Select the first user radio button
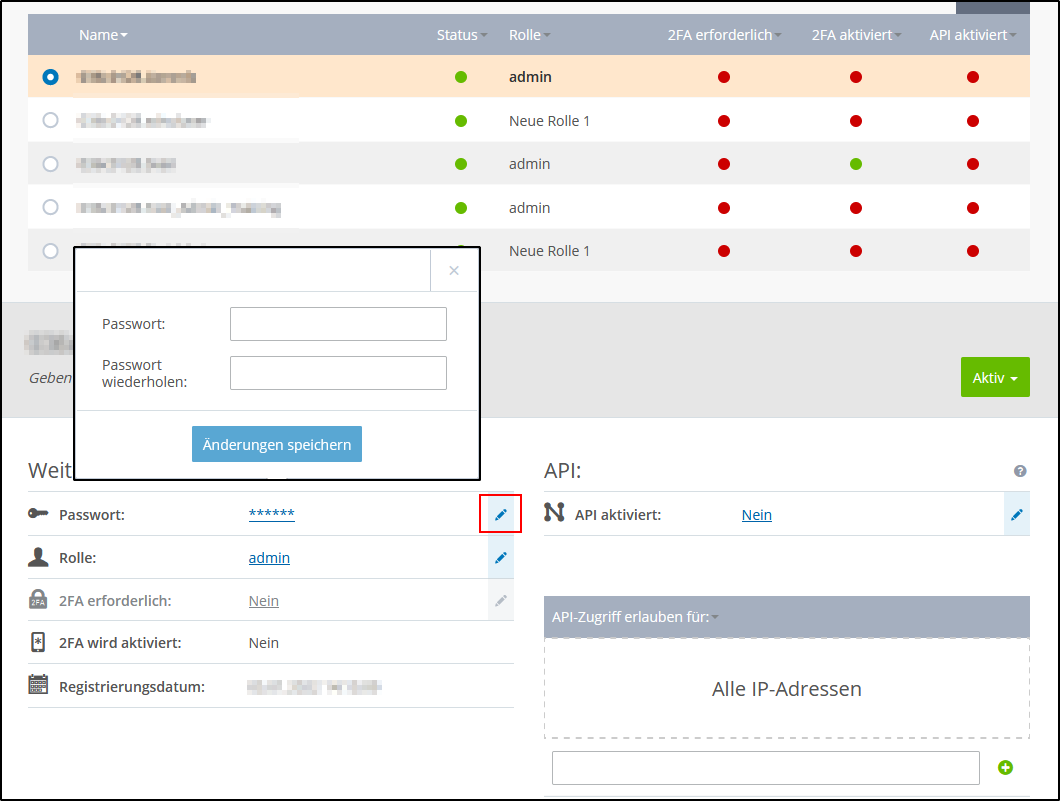1060x801 pixels. coord(51,77)
